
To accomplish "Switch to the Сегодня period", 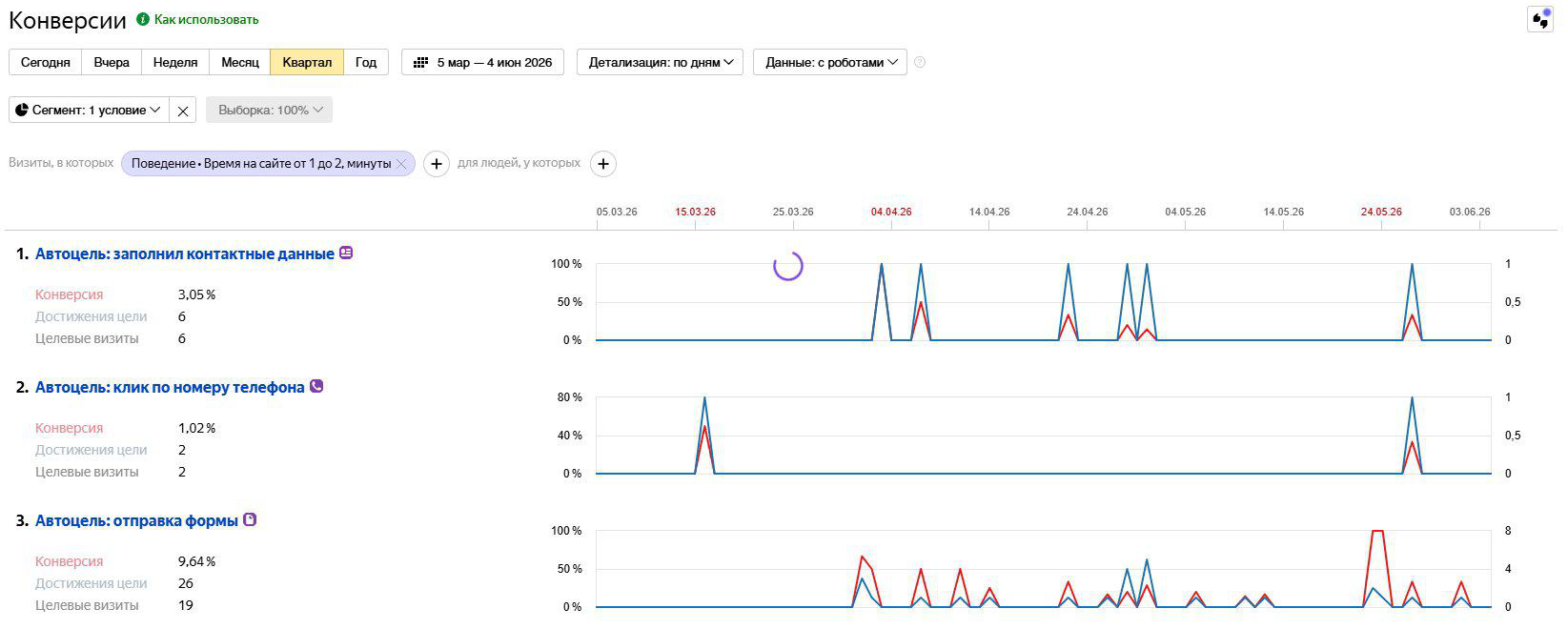I will coord(46,62).
